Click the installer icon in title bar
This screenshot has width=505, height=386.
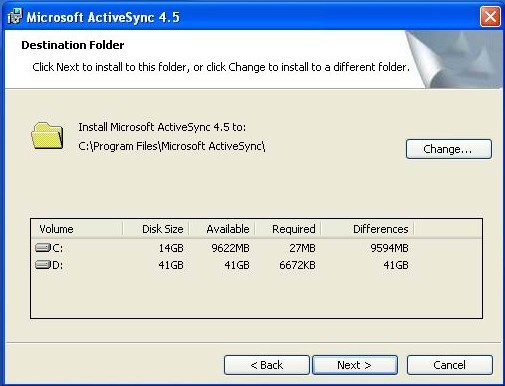(14, 16)
